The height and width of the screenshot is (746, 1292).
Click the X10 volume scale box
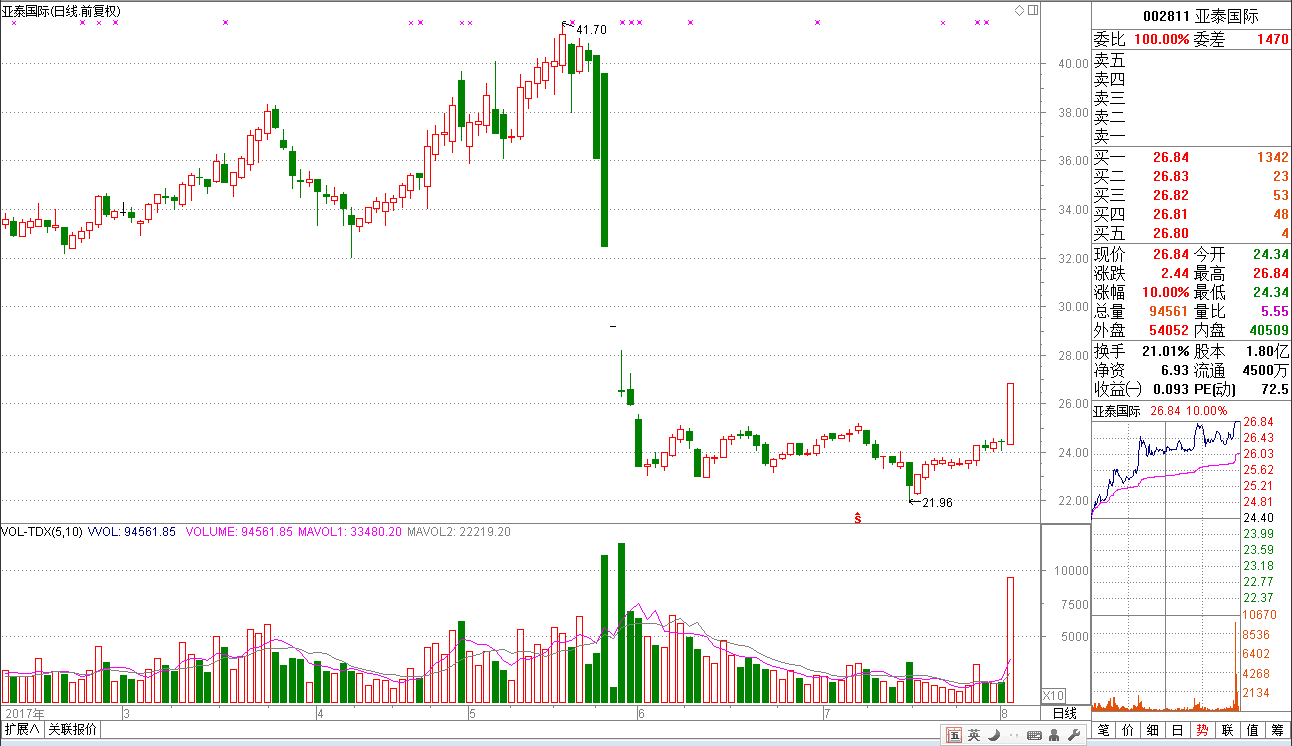click(x=1053, y=695)
